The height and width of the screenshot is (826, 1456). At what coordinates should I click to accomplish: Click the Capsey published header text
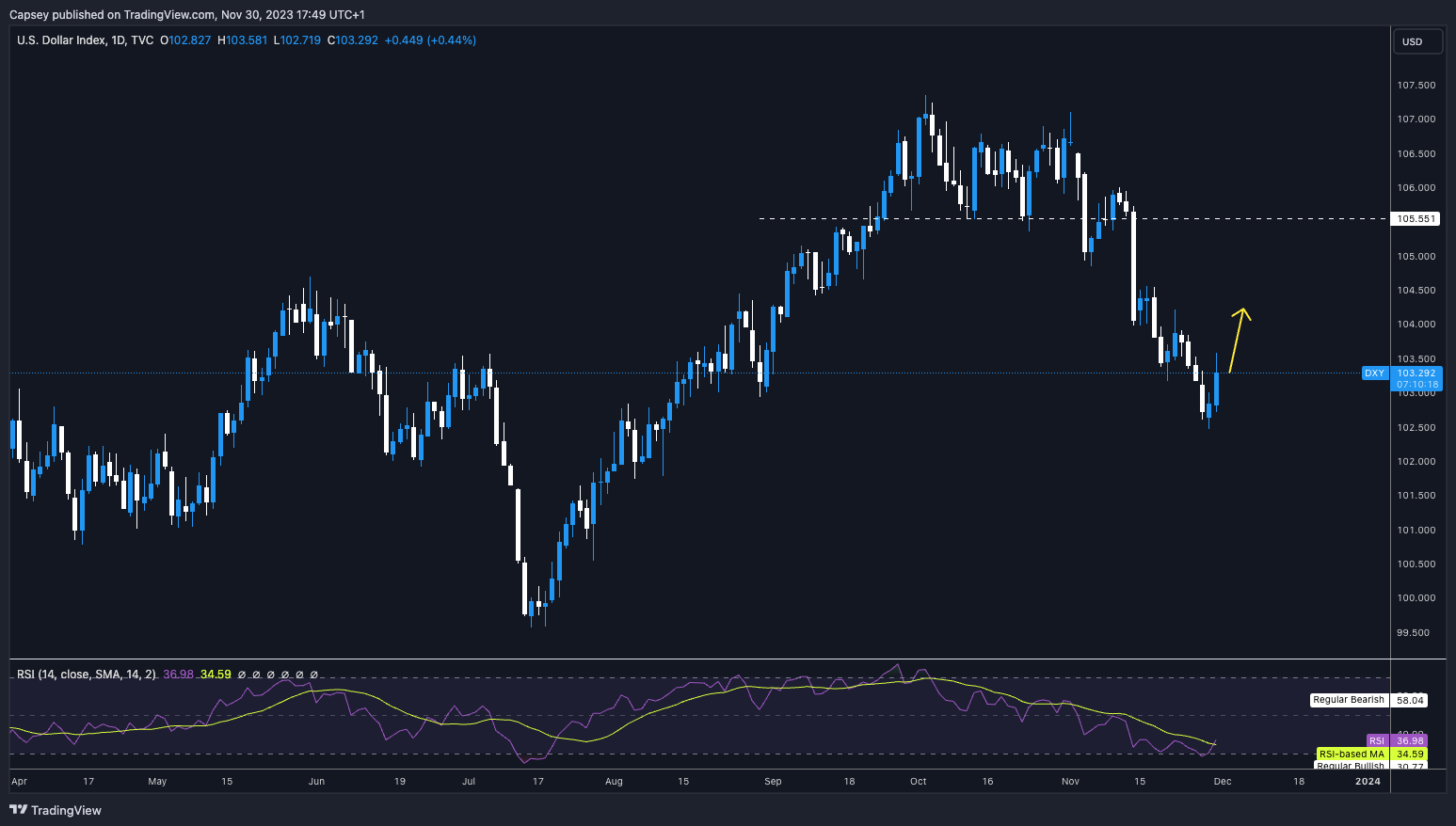[x=186, y=14]
